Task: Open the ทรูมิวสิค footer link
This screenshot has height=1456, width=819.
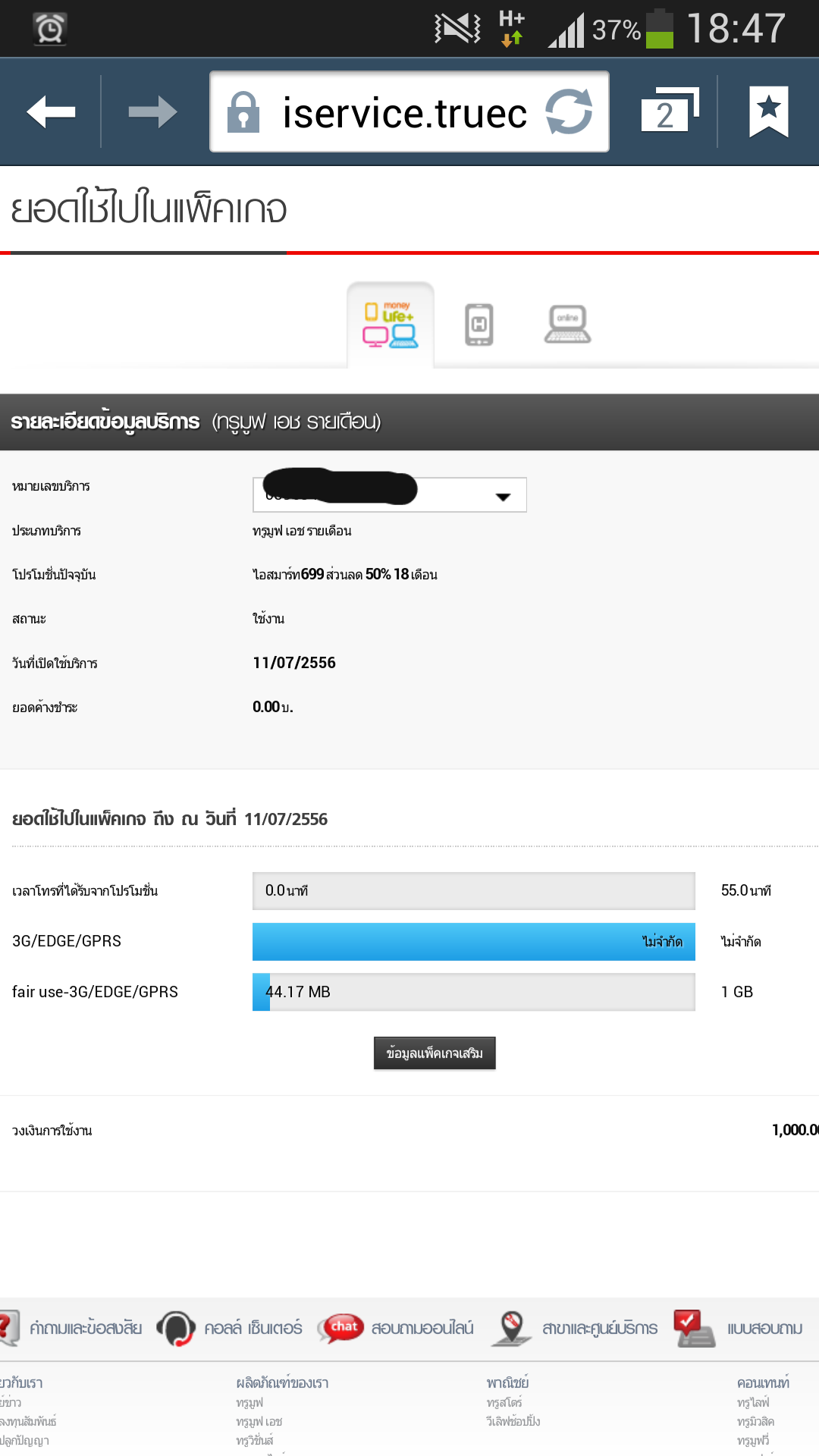Action: click(x=755, y=1421)
